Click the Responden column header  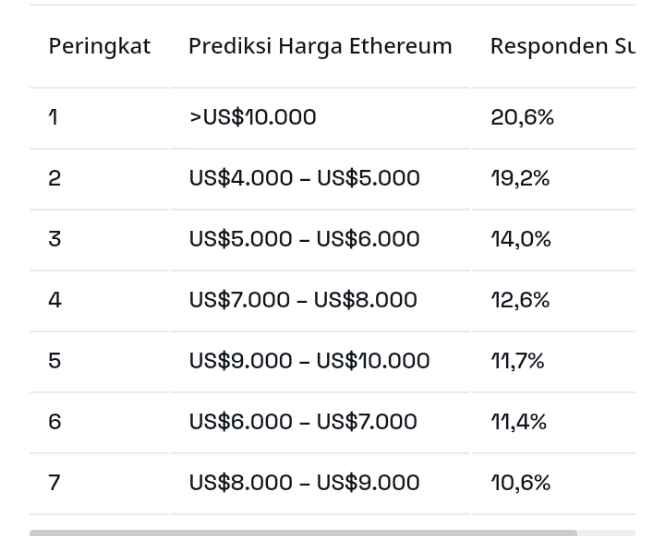tap(562, 46)
